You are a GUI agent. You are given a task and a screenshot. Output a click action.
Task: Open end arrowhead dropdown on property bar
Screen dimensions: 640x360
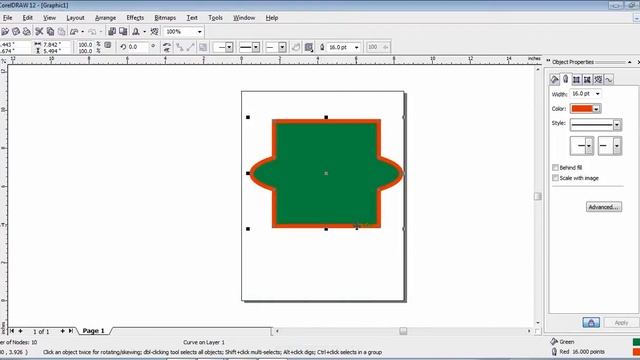(282, 47)
